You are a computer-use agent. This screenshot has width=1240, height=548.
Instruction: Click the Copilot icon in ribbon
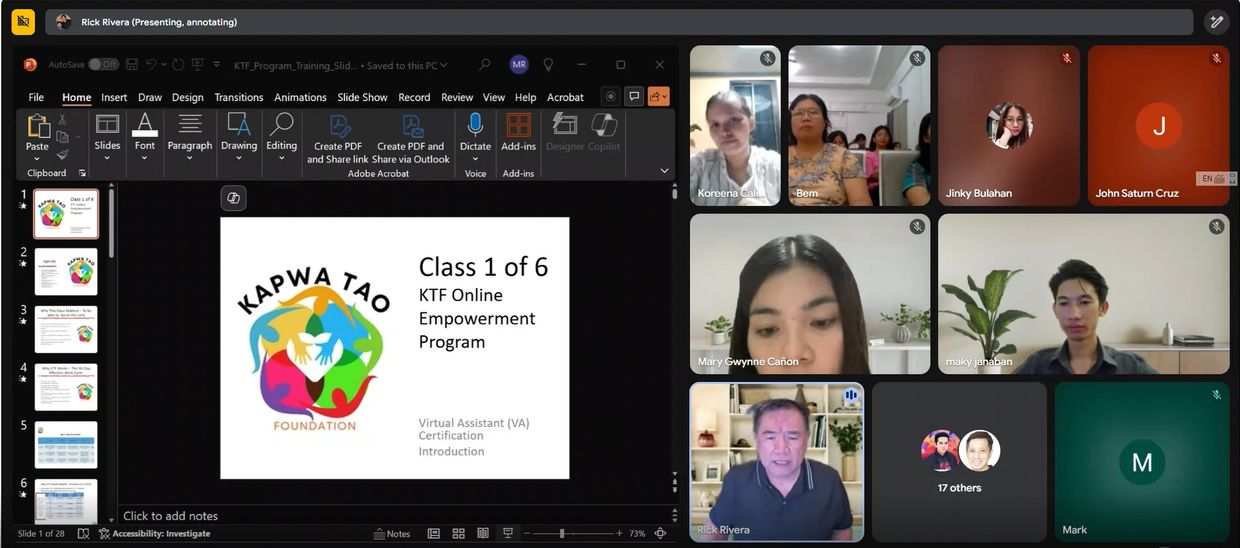coord(604,125)
